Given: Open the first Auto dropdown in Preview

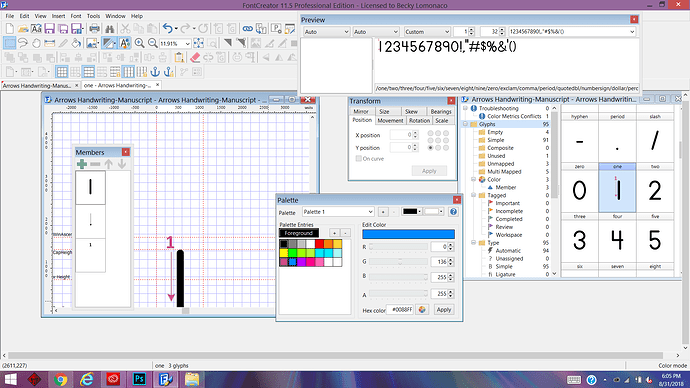Looking at the screenshot, I should 326,32.
